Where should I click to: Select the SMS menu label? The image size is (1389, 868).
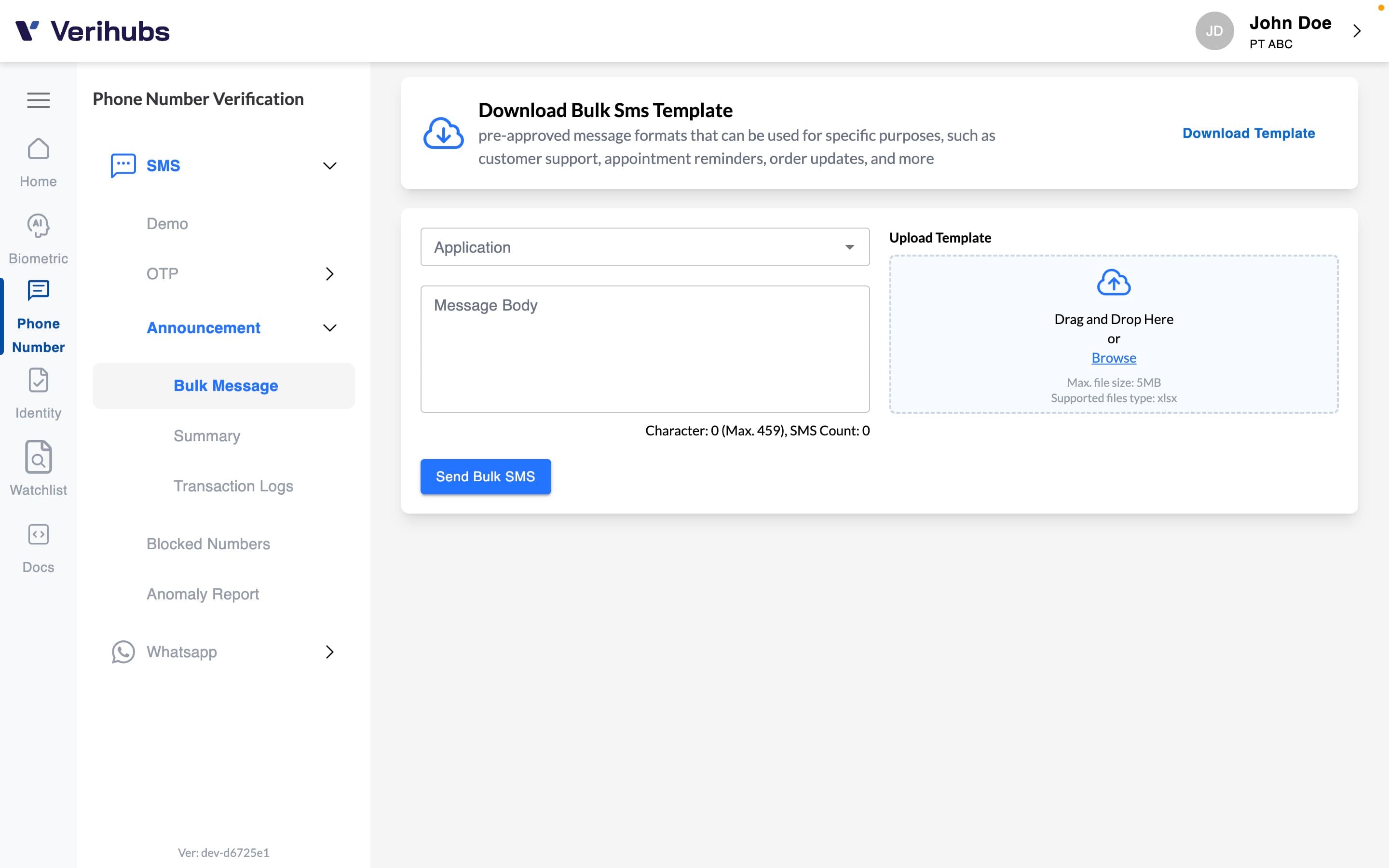point(163,166)
